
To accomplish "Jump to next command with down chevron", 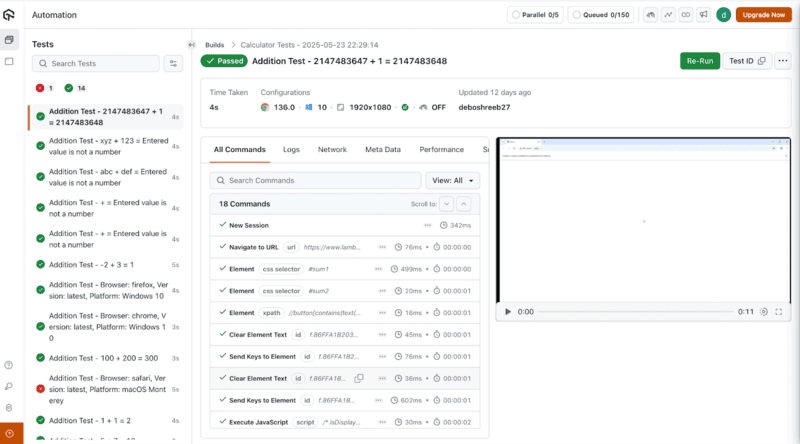I will (x=446, y=204).
